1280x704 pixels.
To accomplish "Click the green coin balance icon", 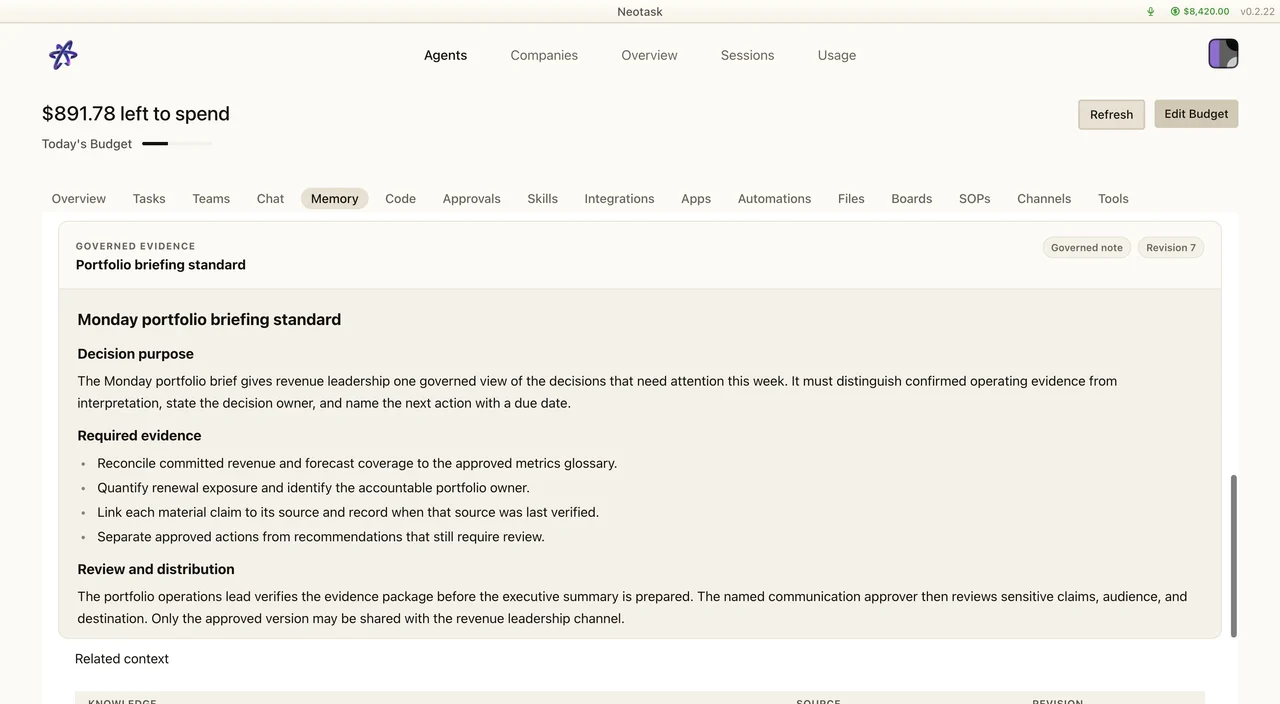I will click(x=1175, y=12).
